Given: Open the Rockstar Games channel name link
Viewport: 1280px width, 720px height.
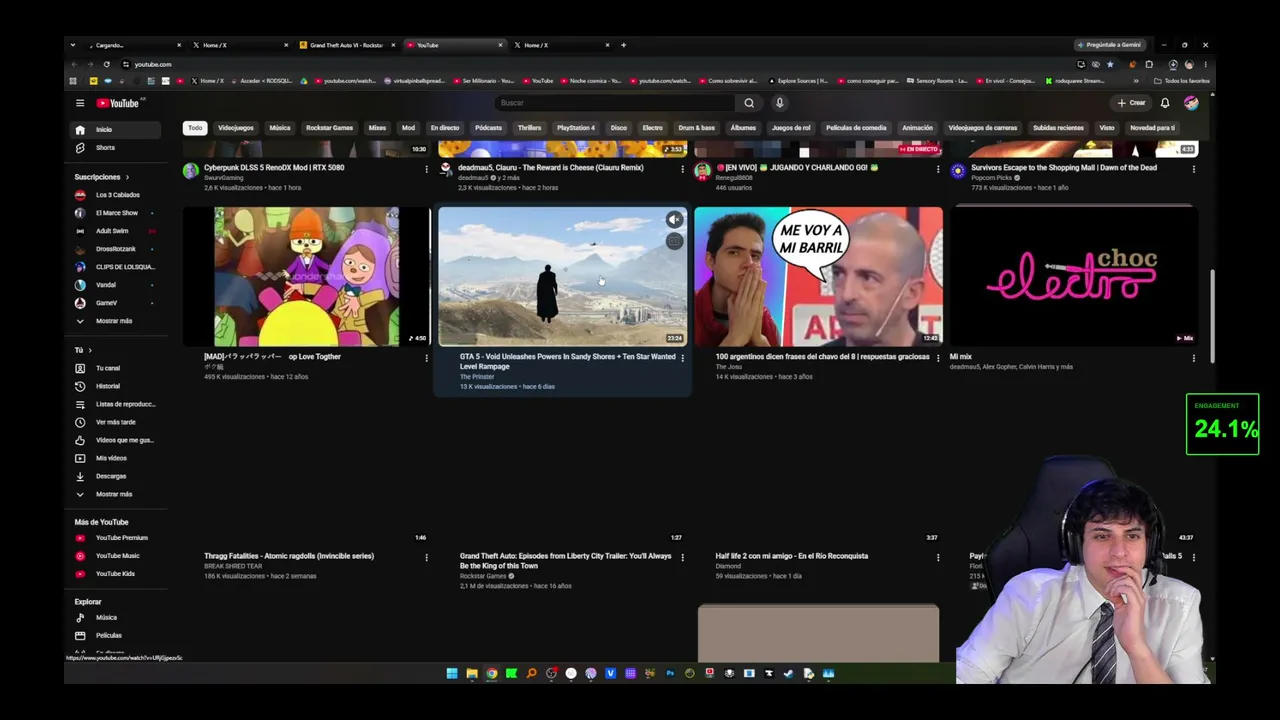Looking at the screenshot, I should coord(483,577).
